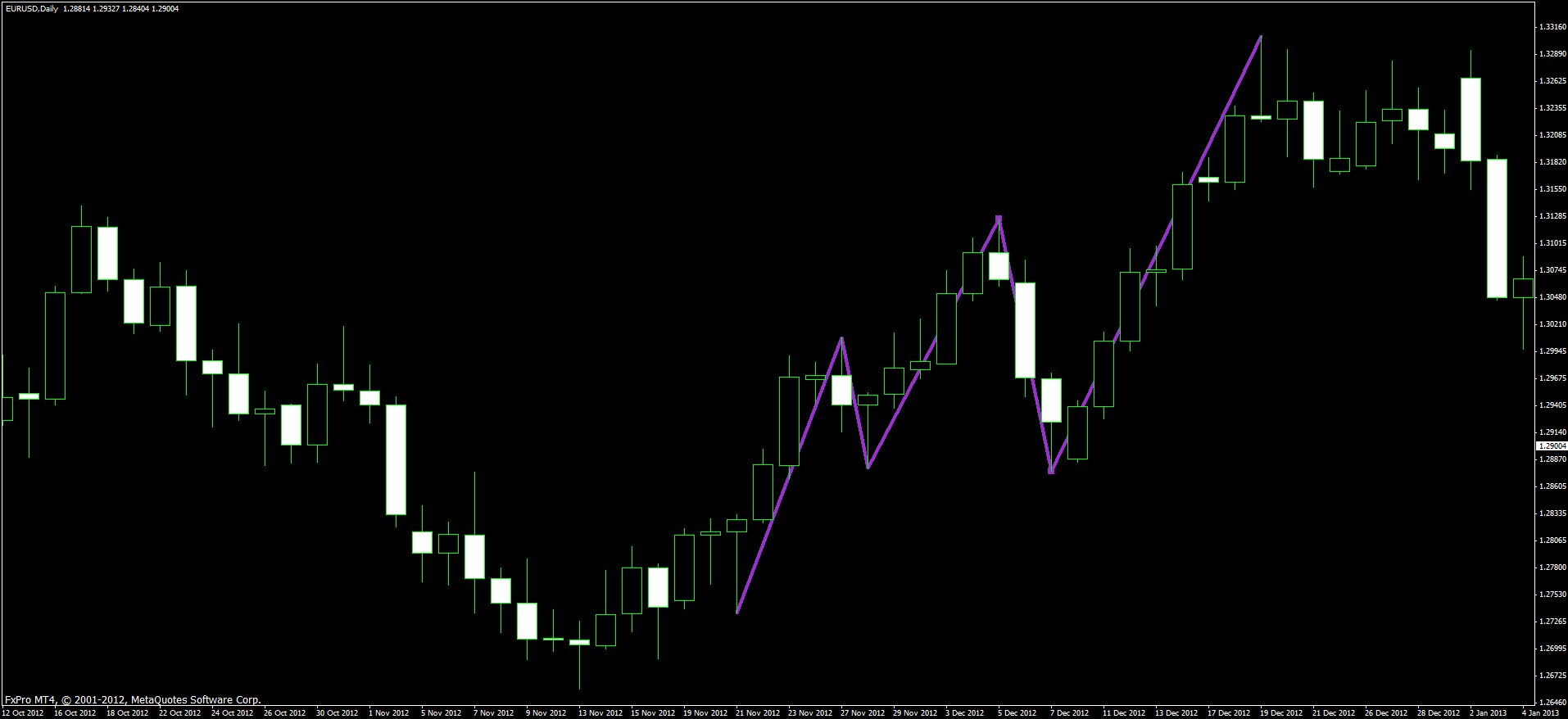The image size is (1568, 719).
Task: Select the 27 Nov 2012 date
Action: point(863,713)
